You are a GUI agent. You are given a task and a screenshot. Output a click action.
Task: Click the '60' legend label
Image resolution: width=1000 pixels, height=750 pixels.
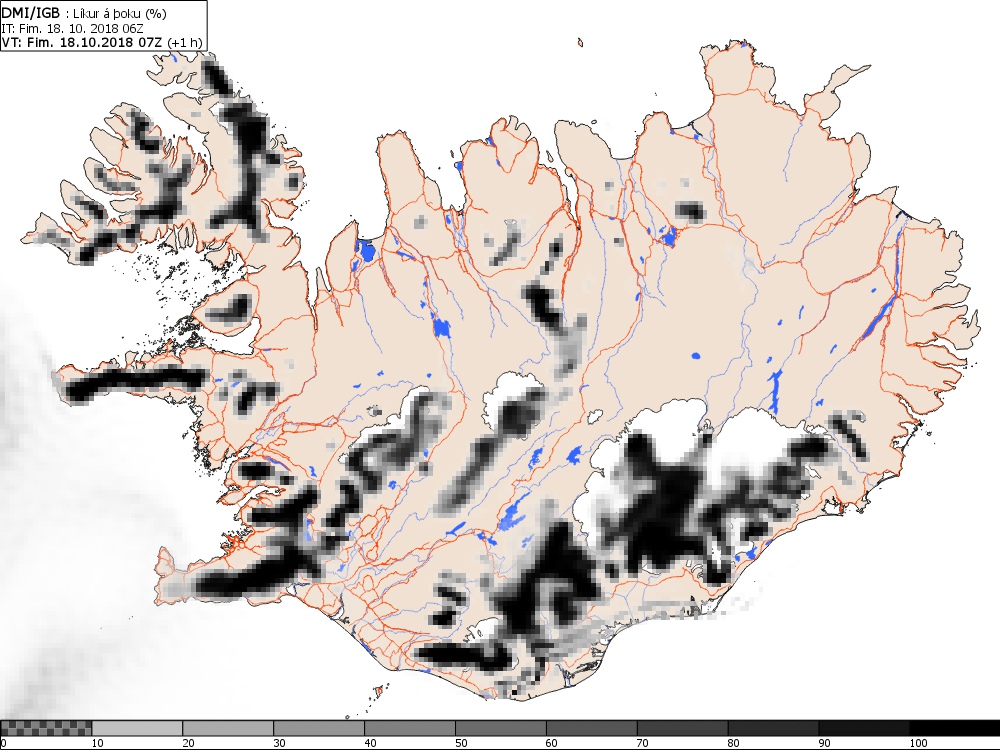(552, 743)
